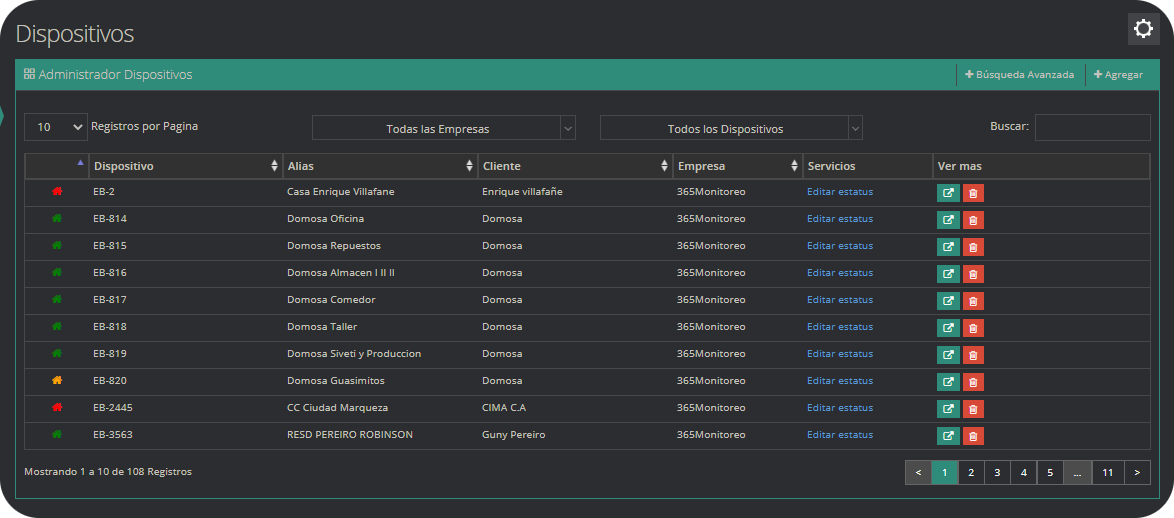The height and width of the screenshot is (518, 1174).
Task: Open Búsqueda Avanzada
Action: tap(1020, 75)
